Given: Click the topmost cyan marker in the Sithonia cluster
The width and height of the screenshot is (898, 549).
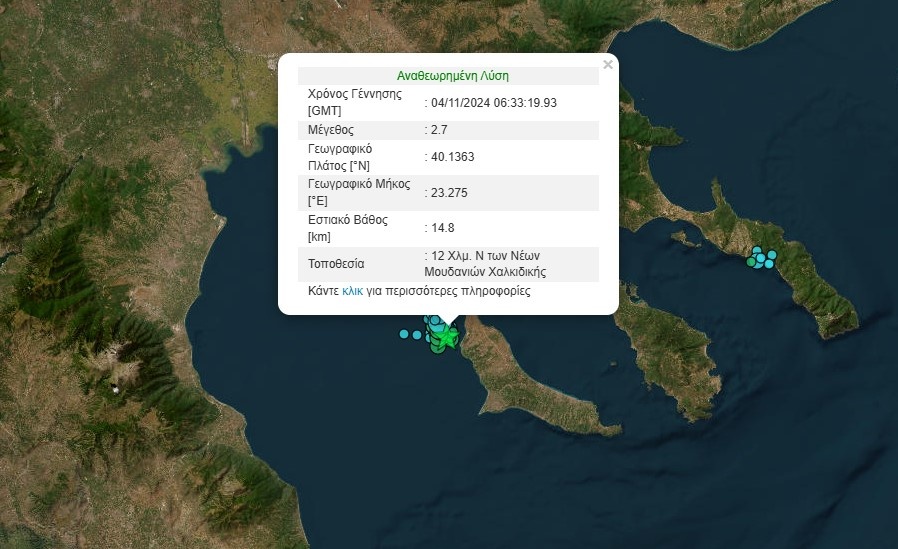Looking at the screenshot, I should point(757,250).
